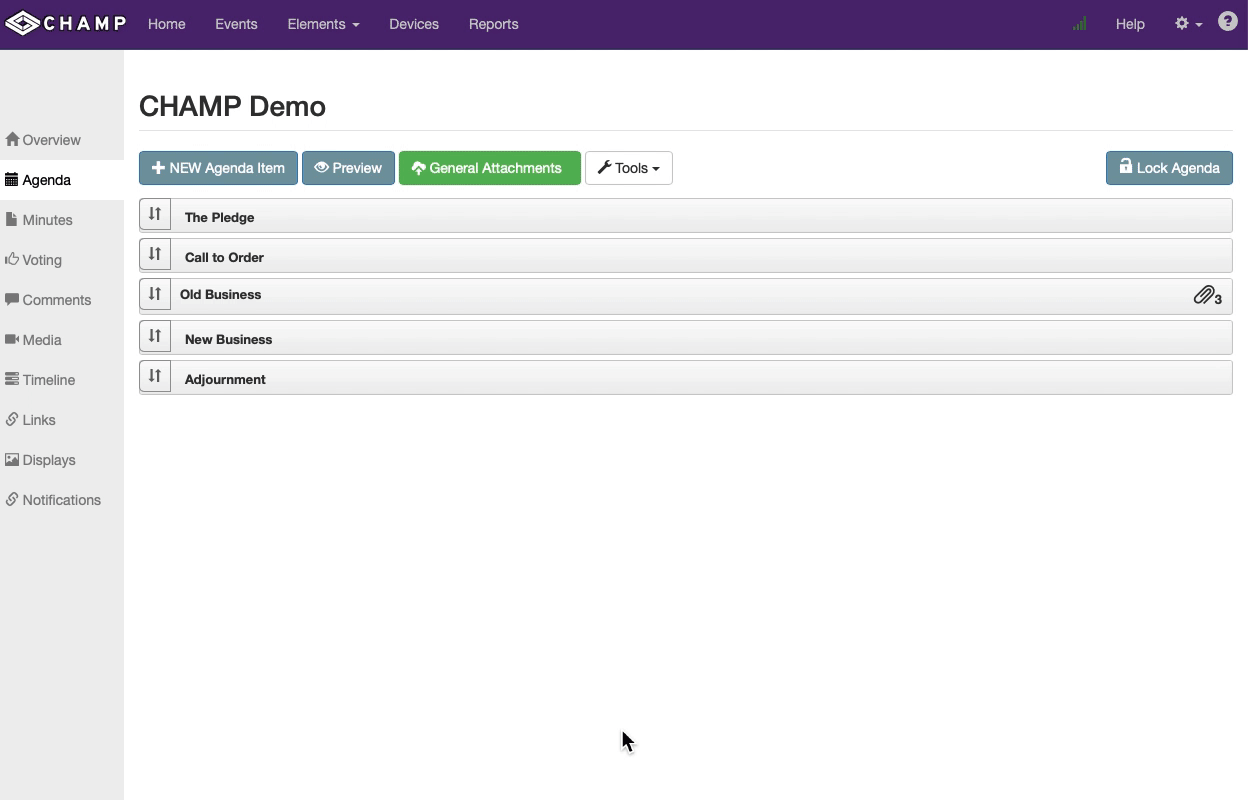The height and width of the screenshot is (800, 1248).
Task: Click the CHAMP Demo heading
Action: [232, 107]
